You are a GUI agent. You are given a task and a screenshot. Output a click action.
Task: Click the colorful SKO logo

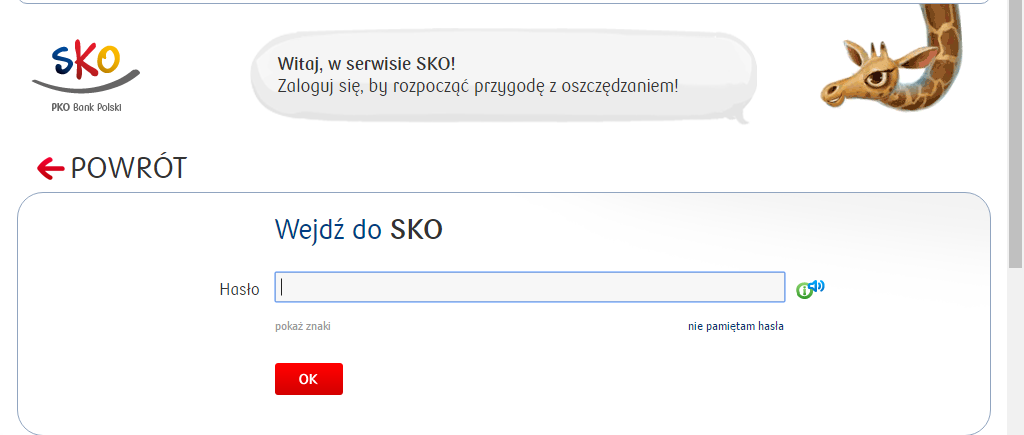pyautogui.click(x=86, y=60)
